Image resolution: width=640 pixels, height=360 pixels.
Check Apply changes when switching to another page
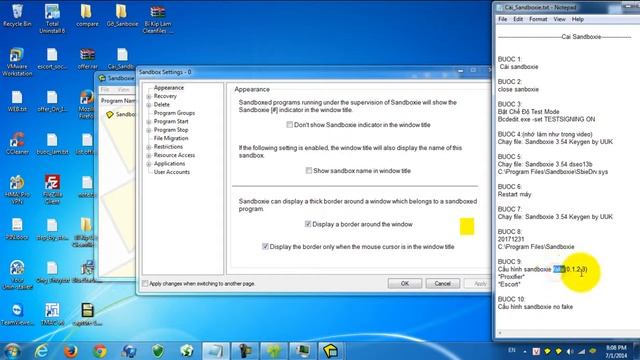pyautogui.click(x=145, y=283)
